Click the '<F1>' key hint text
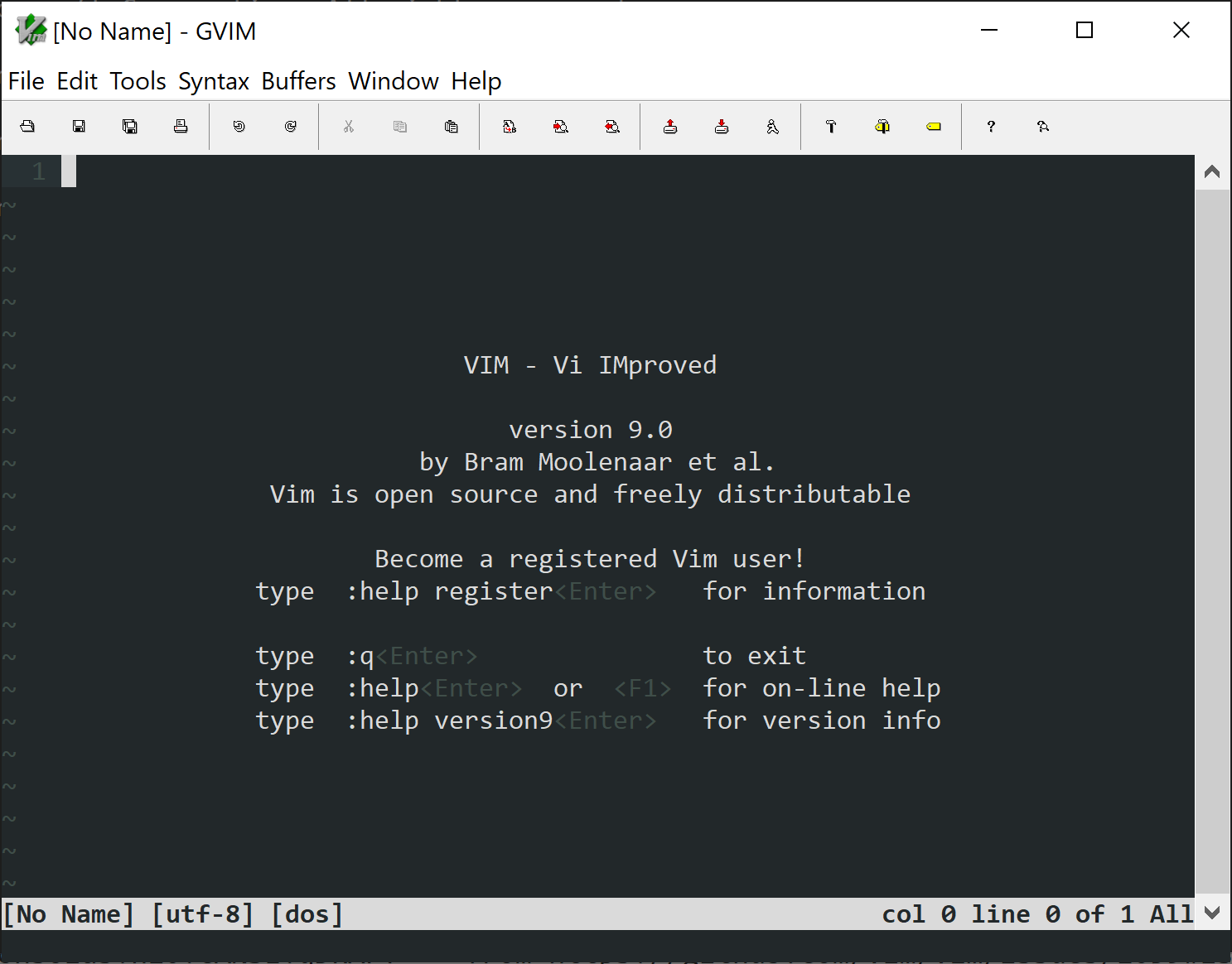This screenshot has width=1232, height=964. pyautogui.click(x=643, y=688)
